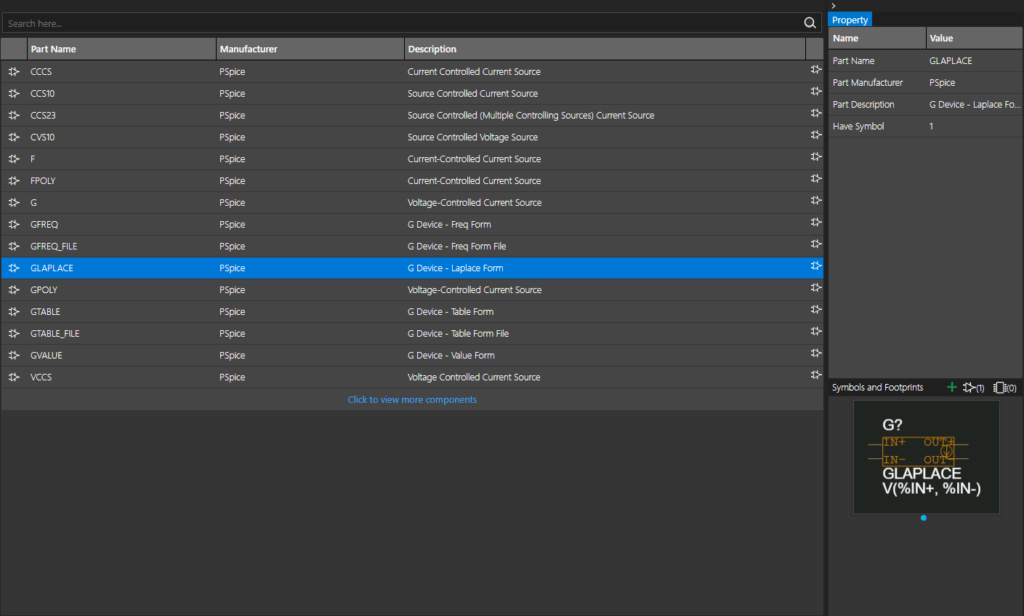Click the place-part icon at right of GVALUE row
The image size is (1024, 616).
tap(816, 353)
